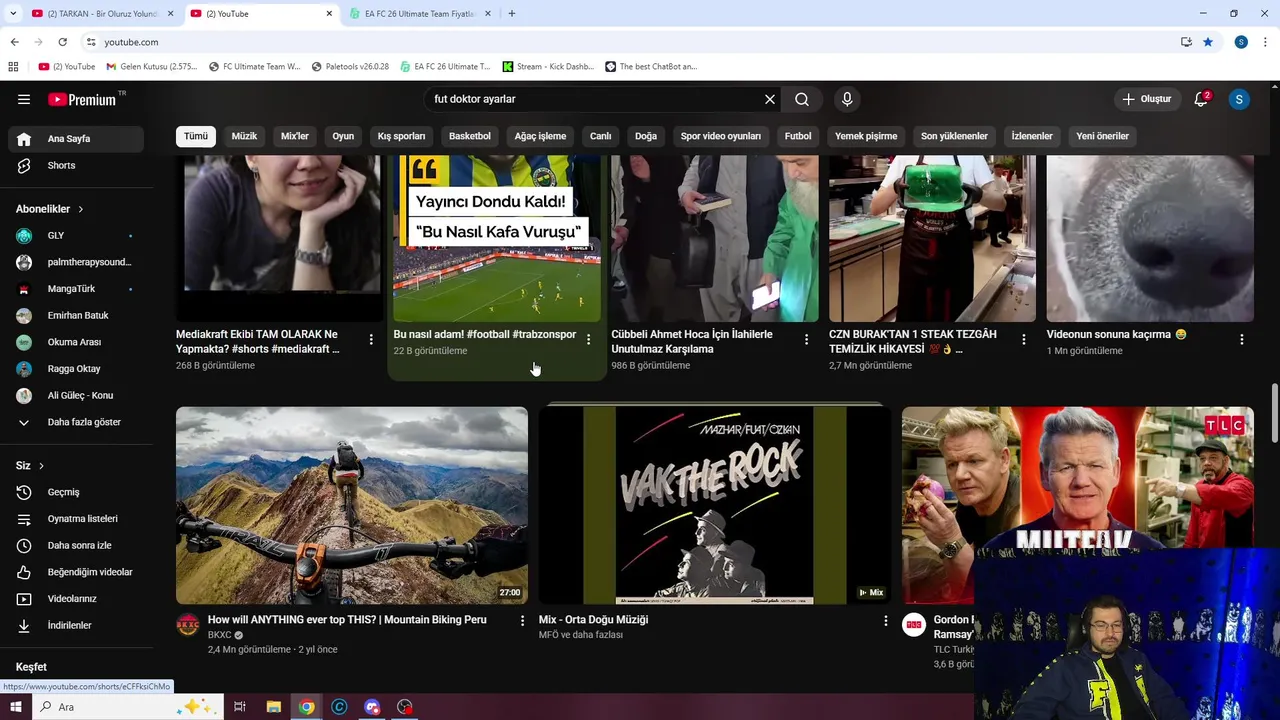Open Windows Start menu
The height and width of the screenshot is (720, 1280).
pos(15,707)
